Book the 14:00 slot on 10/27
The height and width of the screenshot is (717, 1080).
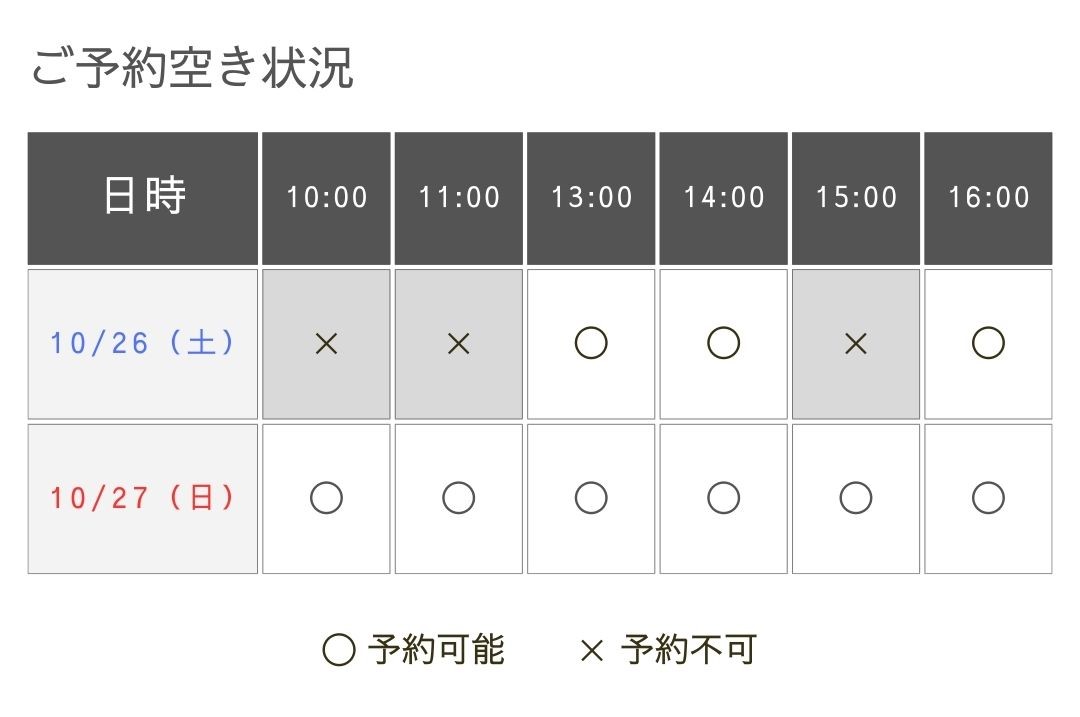pyautogui.click(x=723, y=499)
